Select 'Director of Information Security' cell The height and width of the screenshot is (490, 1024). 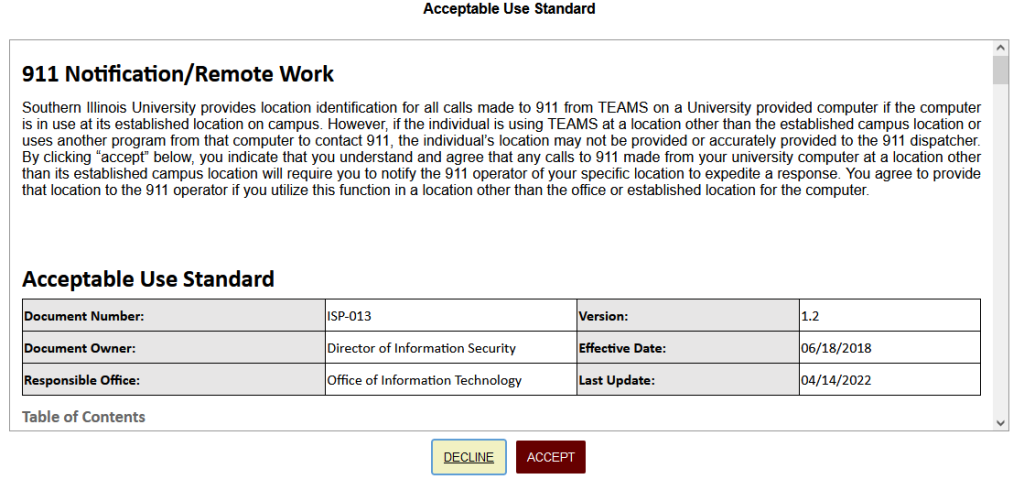(x=451, y=348)
